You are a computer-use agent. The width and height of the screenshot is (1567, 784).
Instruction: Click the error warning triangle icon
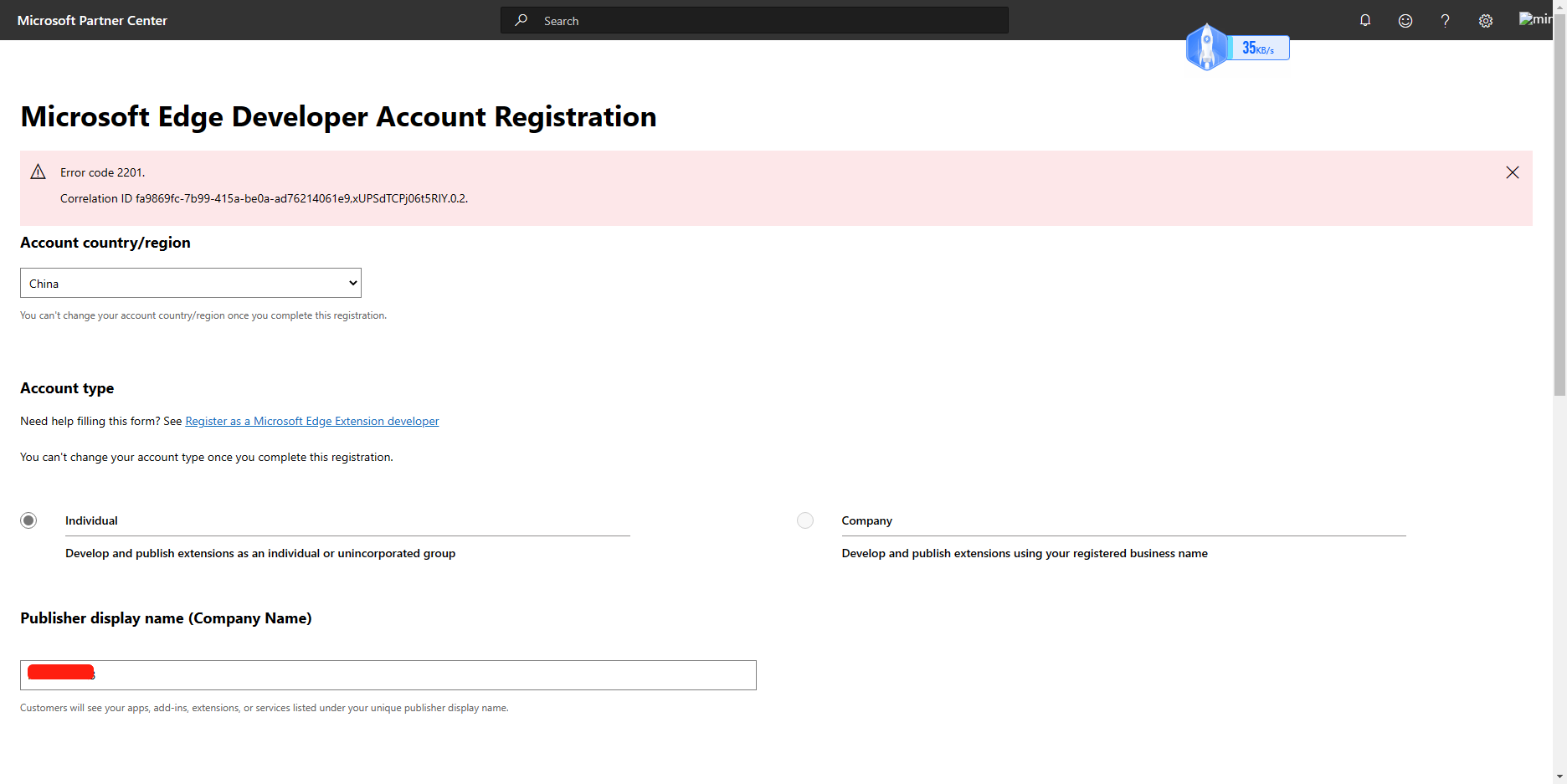[38, 172]
